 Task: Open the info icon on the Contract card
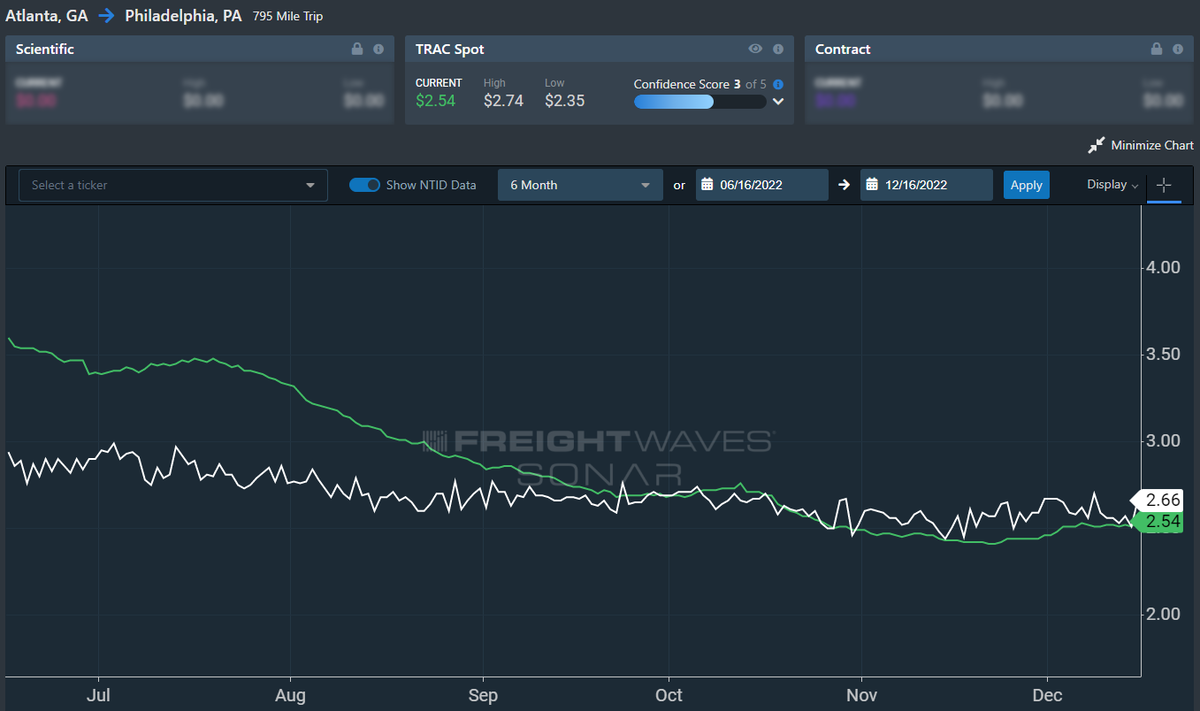coord(1178,49)
